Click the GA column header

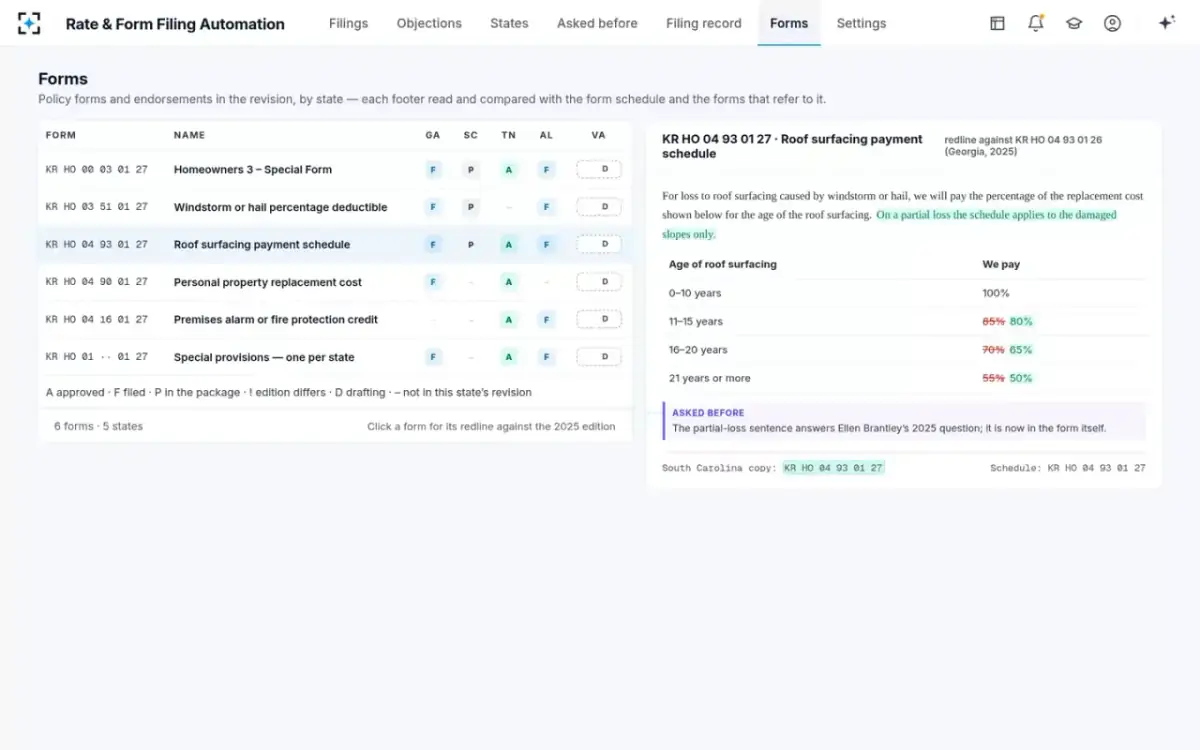(x=433, y=135)
